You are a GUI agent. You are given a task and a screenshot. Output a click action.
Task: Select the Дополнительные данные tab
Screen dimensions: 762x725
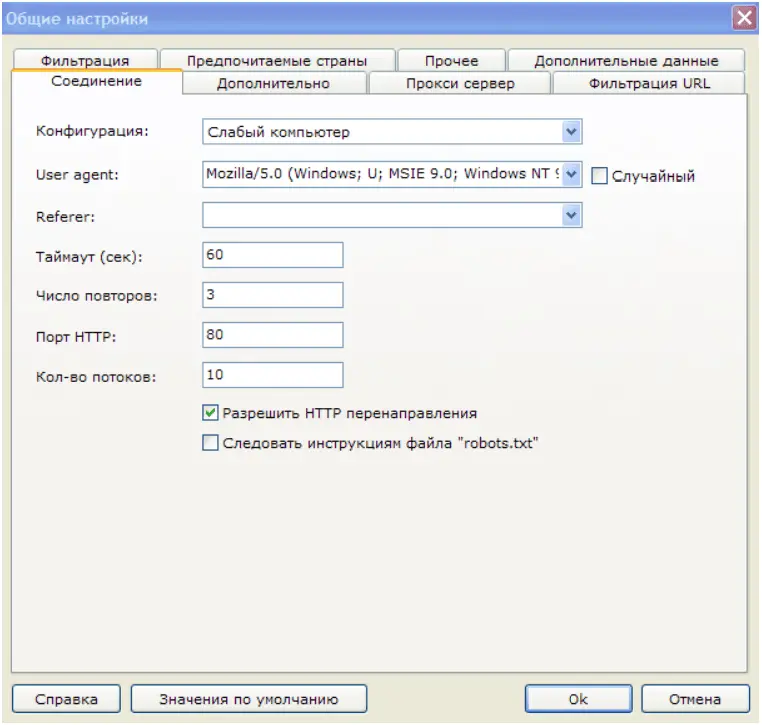[x=626, y=61]
